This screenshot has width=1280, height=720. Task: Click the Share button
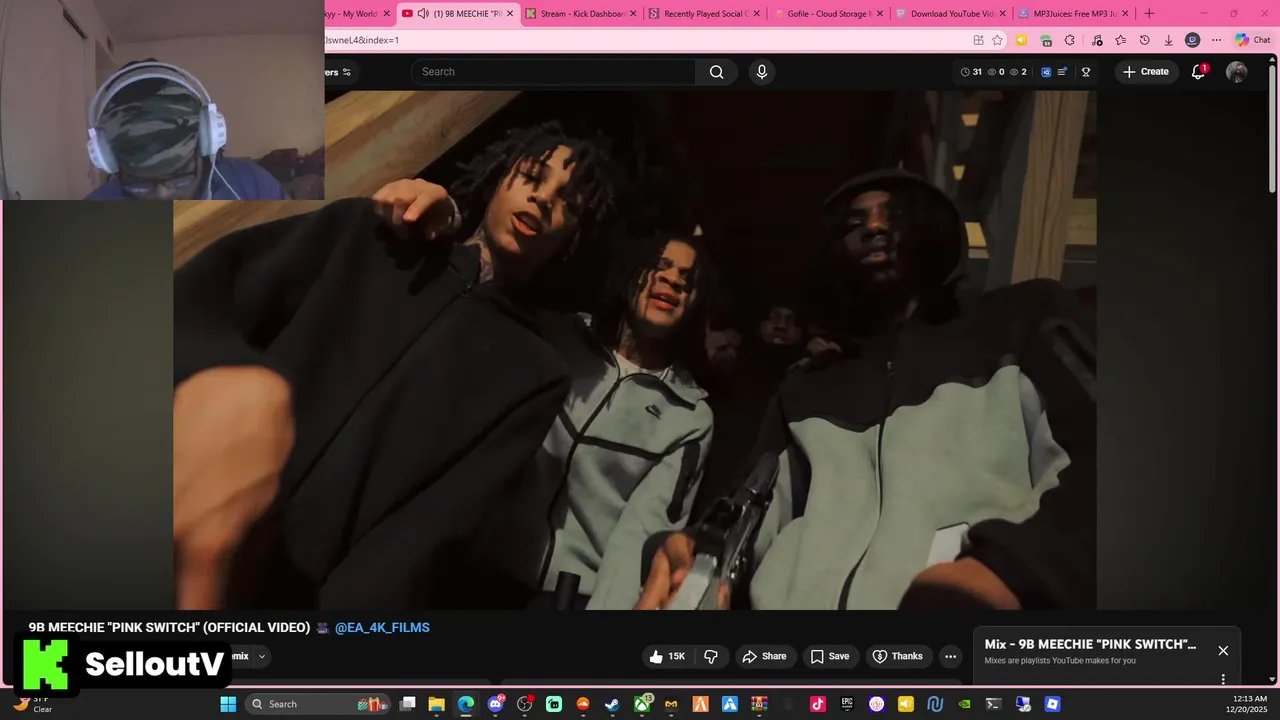(764, 656)
